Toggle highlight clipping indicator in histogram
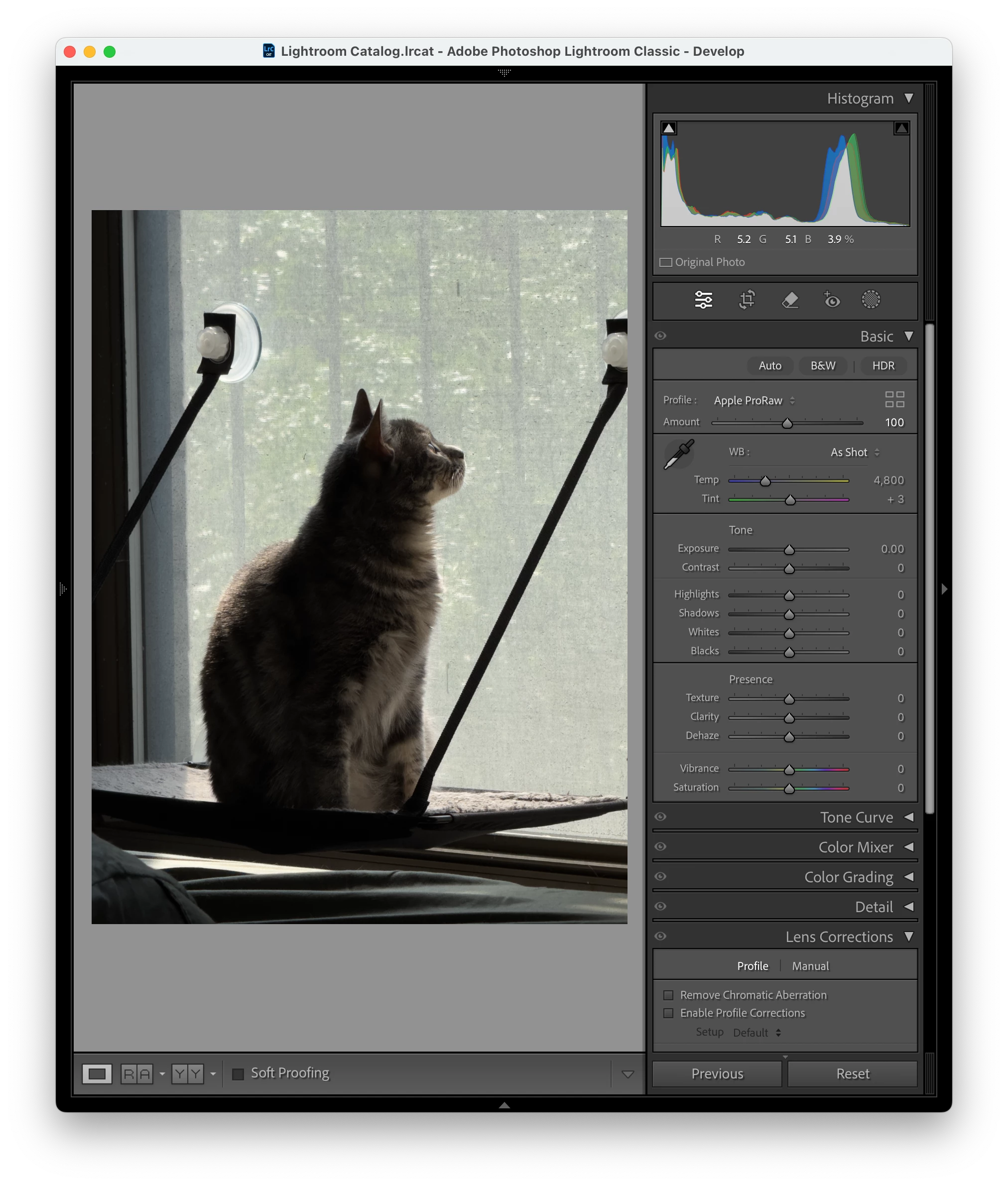 pos(901,128)
